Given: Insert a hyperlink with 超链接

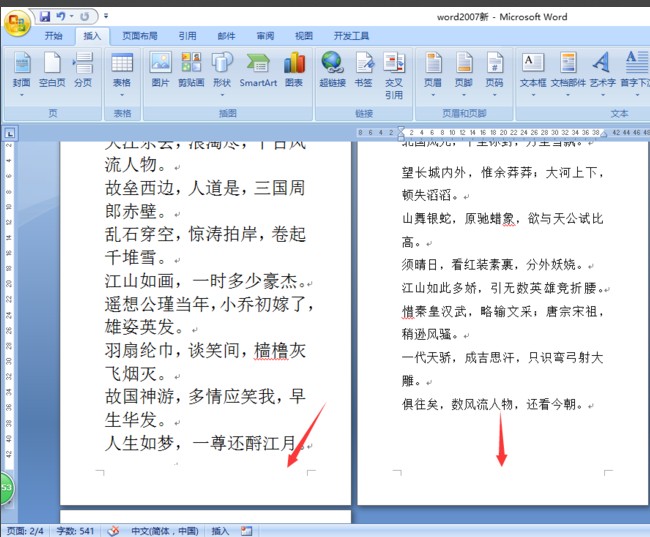Looking at the screenshot, I should click(x=332, y=70).
